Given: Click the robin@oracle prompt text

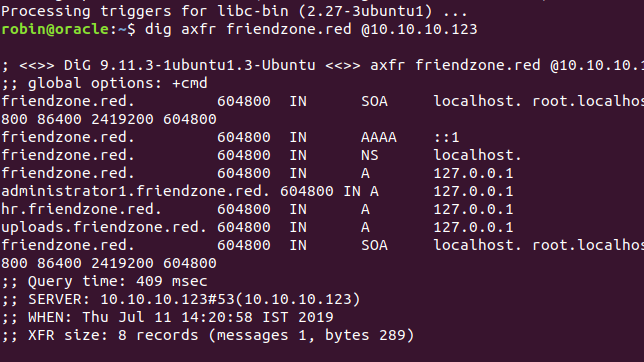Looking at the screenshot, I should [x=55, y=29].
